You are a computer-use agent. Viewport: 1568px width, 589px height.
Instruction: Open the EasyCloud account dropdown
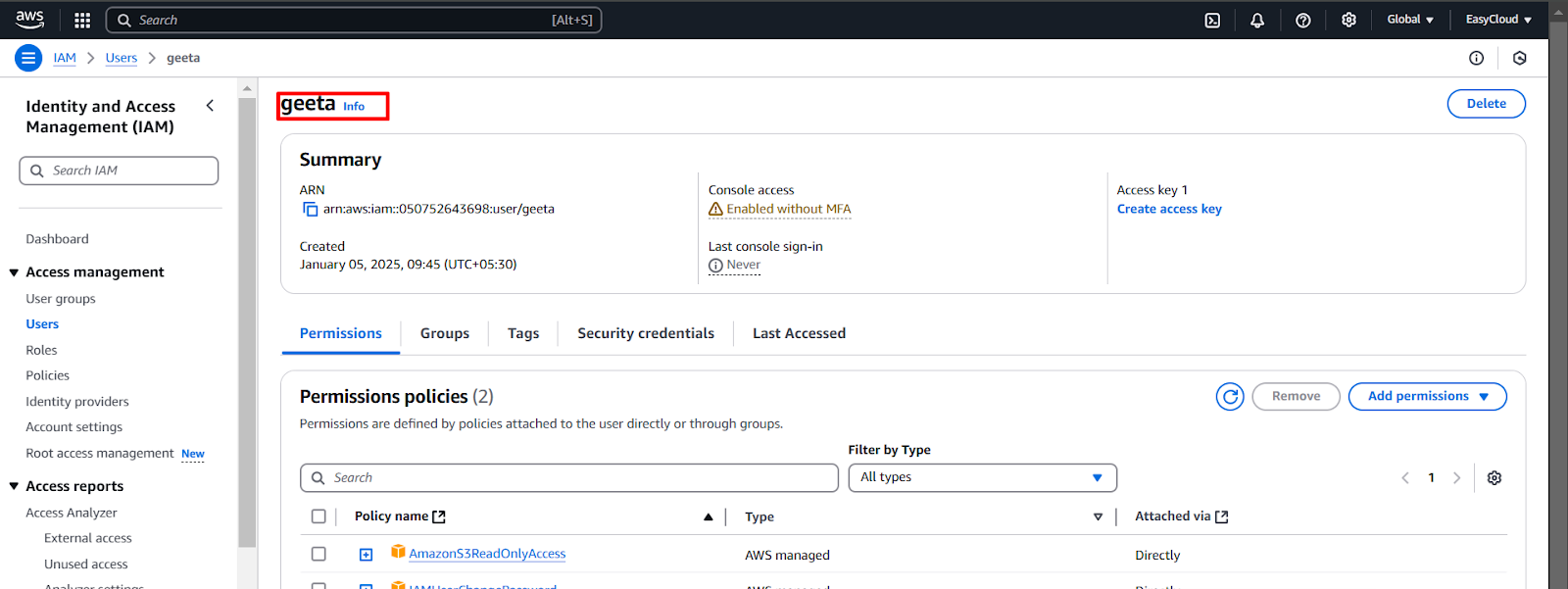click(x=1498, y=20)
